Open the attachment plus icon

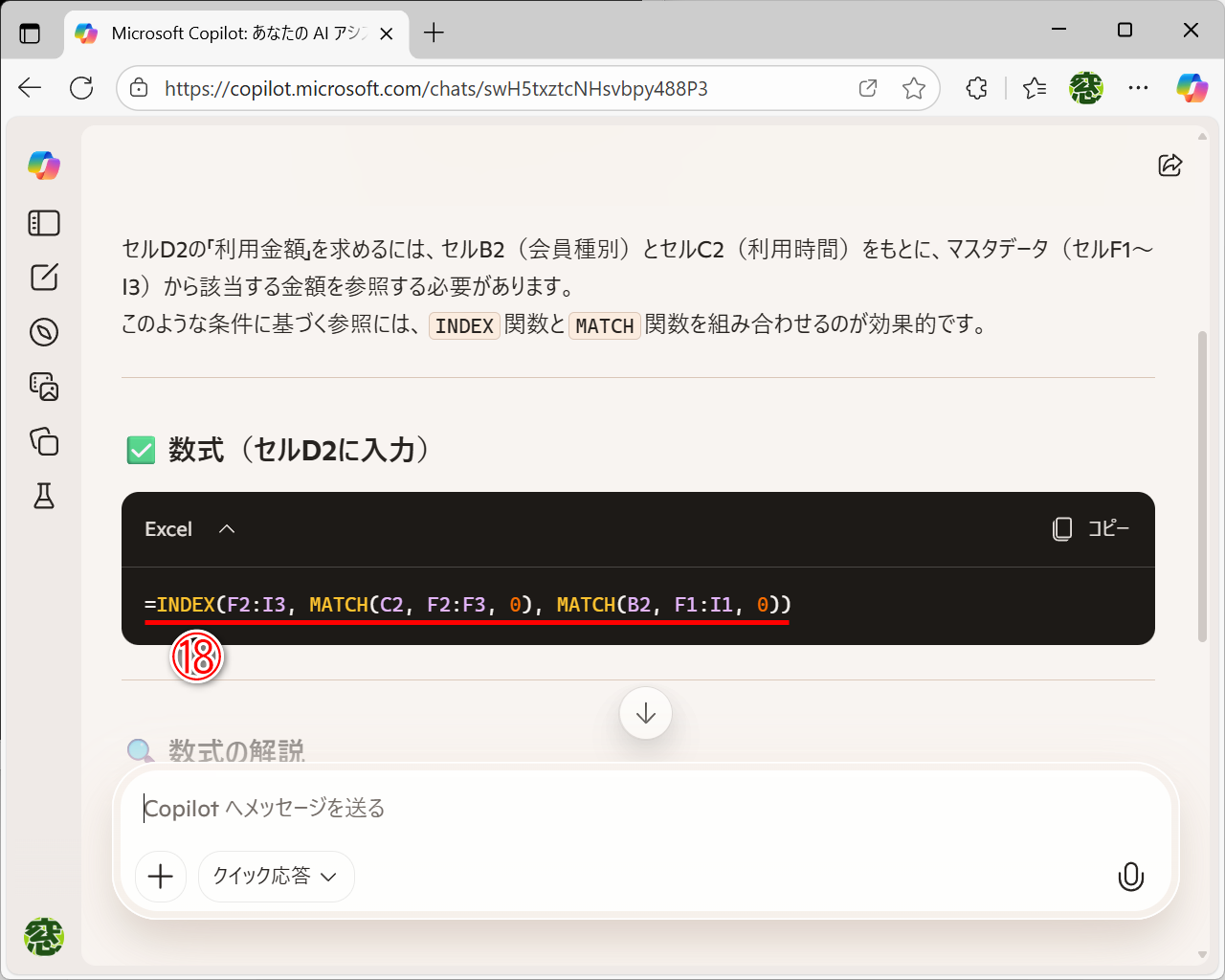point(160,877)
